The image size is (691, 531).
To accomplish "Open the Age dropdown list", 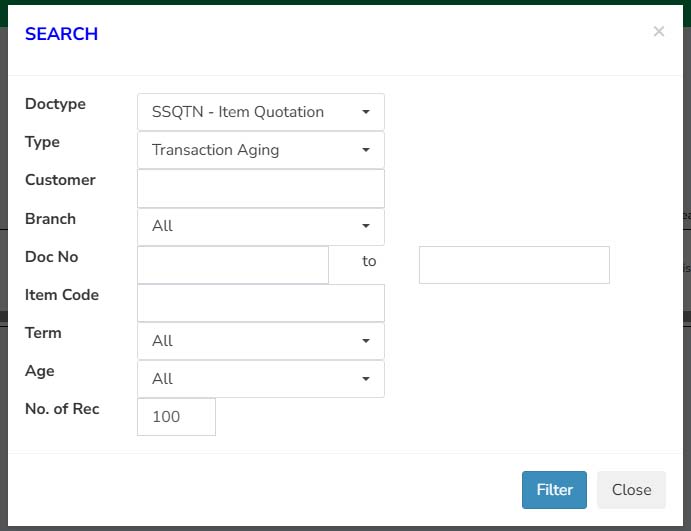I will (261, 379).
